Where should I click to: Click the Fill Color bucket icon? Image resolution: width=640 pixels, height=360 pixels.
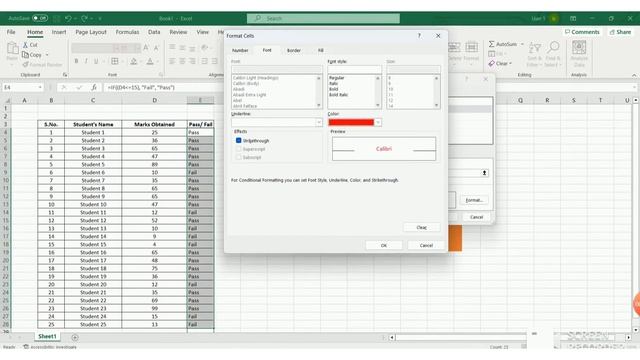point(133,61)
